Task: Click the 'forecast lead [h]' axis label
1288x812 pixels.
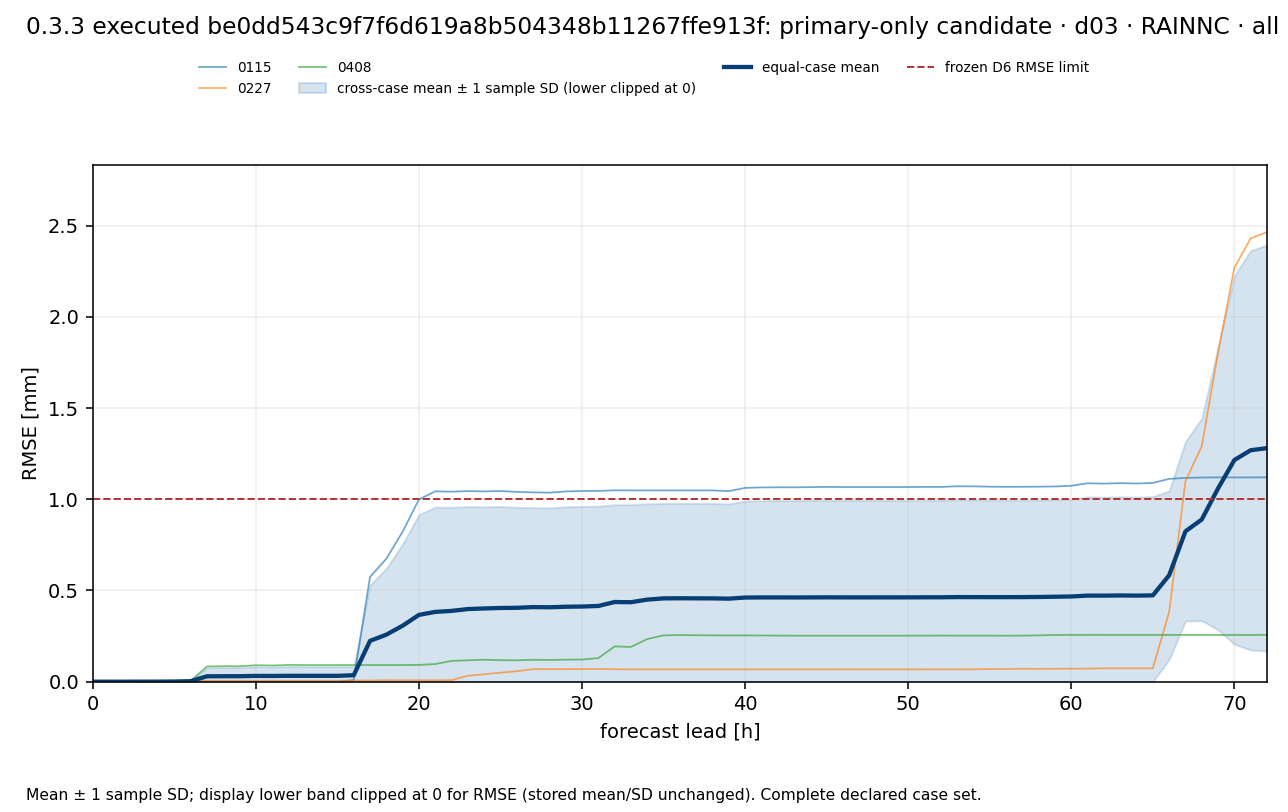Action: point(680,732)
